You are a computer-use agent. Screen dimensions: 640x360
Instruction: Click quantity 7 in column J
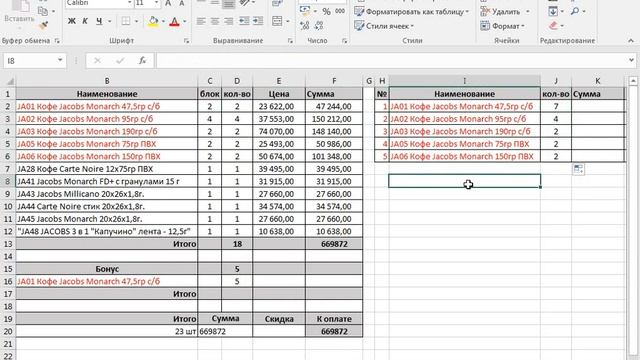[x=556, y=107]
